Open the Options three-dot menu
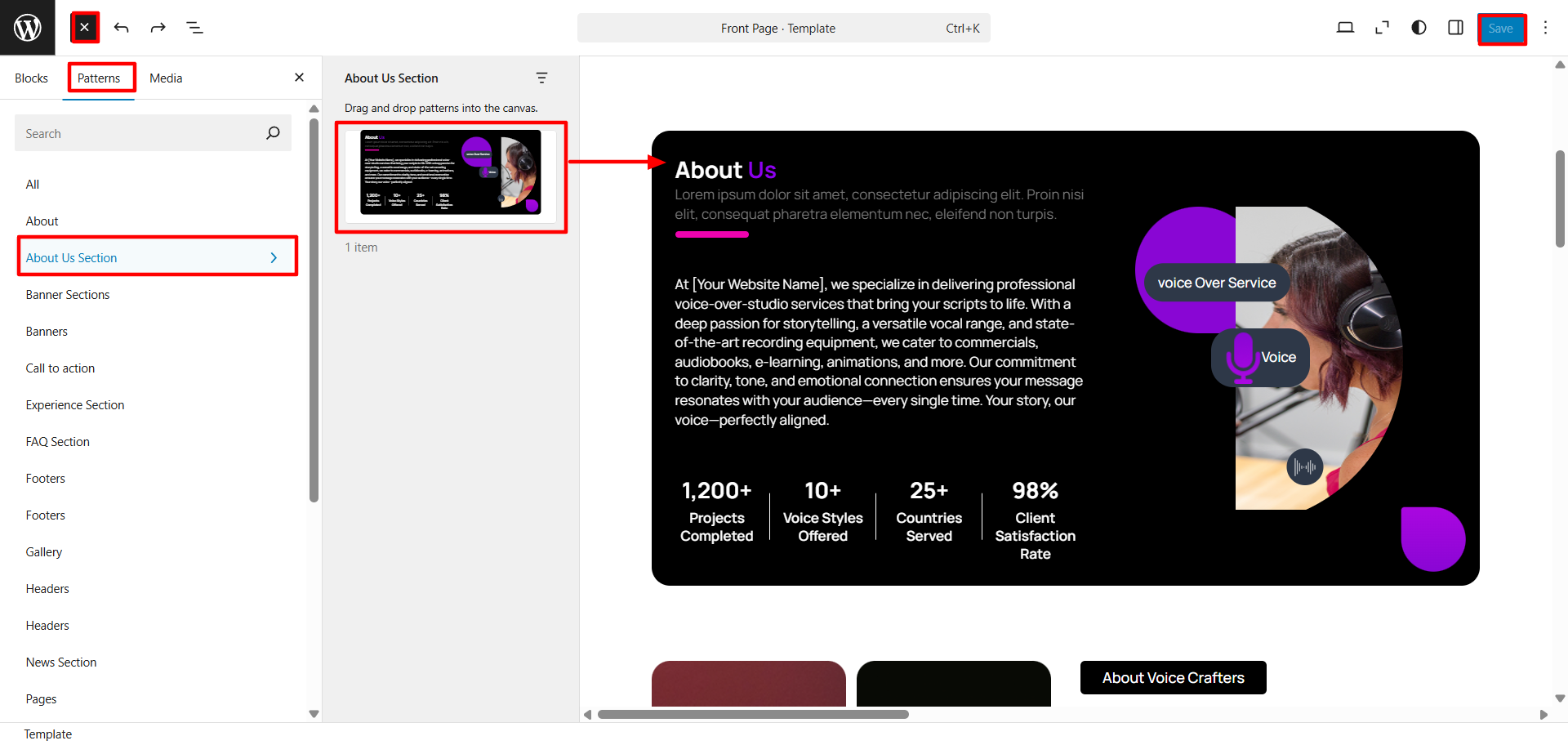Image resolution: width=1568 pixels, height=745 pixels. pos(1545,28)
